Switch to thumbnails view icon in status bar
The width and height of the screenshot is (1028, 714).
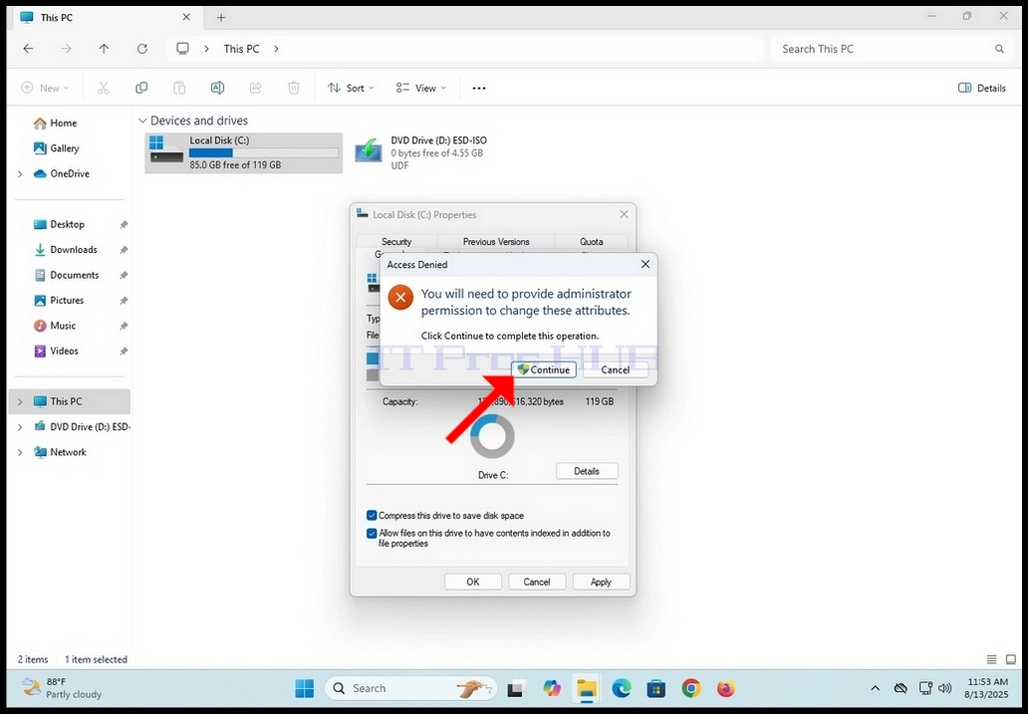coord(1010,660)
